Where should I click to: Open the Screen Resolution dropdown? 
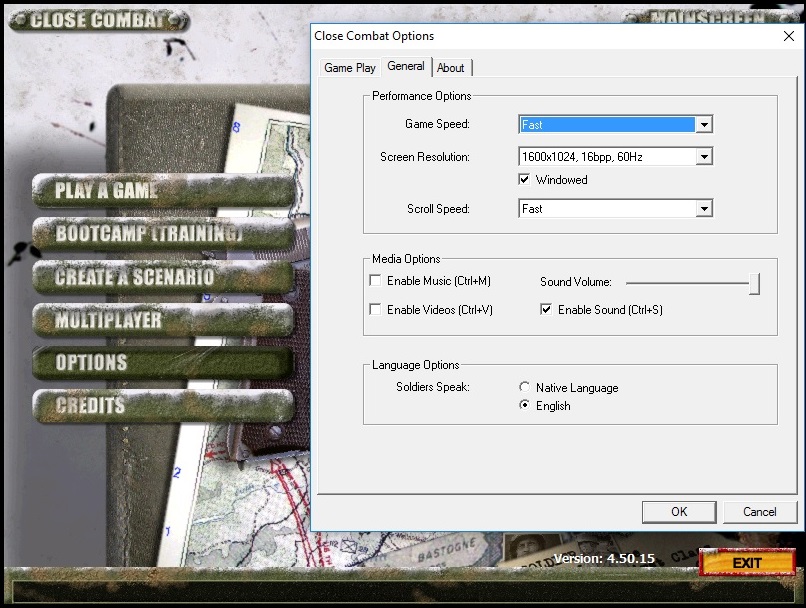point(704,157)
